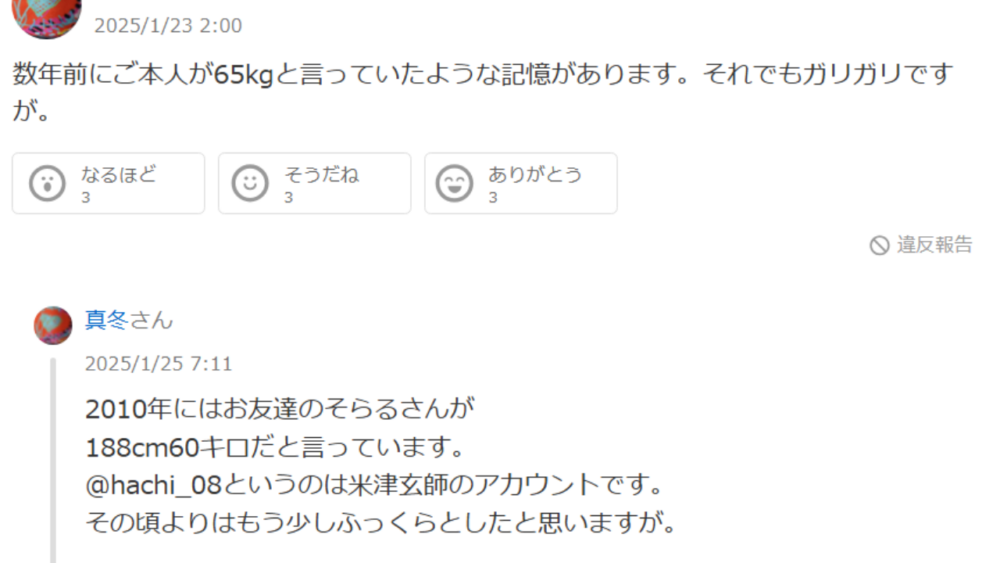Click the surprised face icon for なるほど
This screenshot has height=563, width=1000.
click(47, 184)
